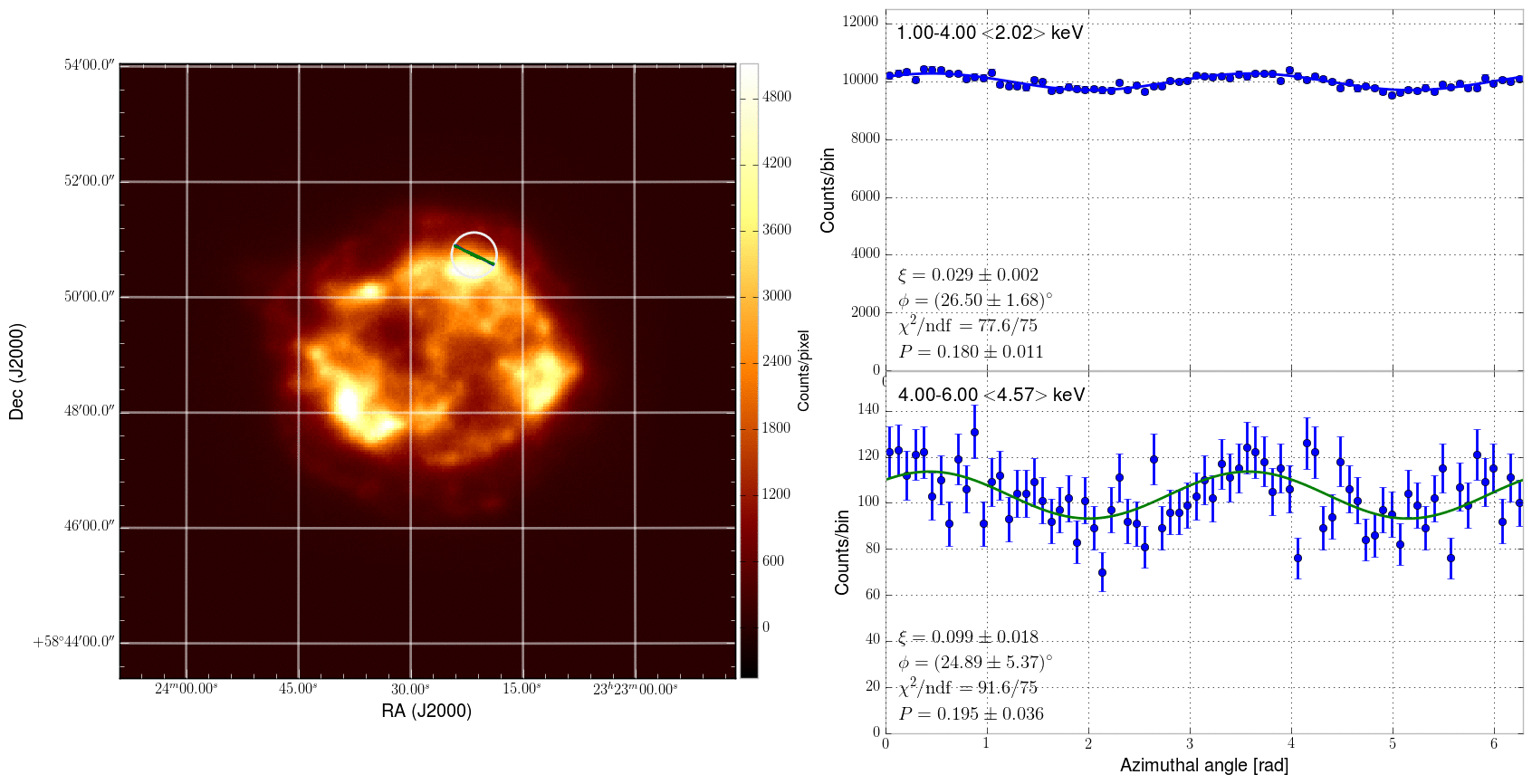Click the Counts/bin label of top plot
The width and height of the screenshot is (1532, 784).
[828, 190]
